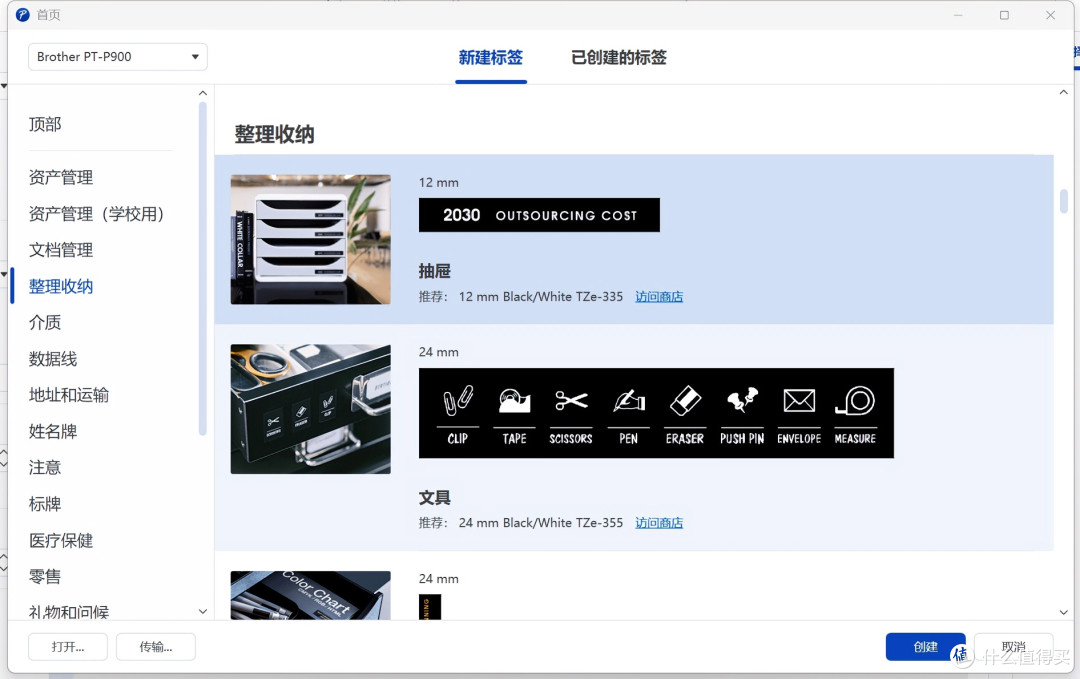This screenshot has width=1080, height=679.
Task: Click the CLIP paperclip icon in label
Action: point(458,400)
